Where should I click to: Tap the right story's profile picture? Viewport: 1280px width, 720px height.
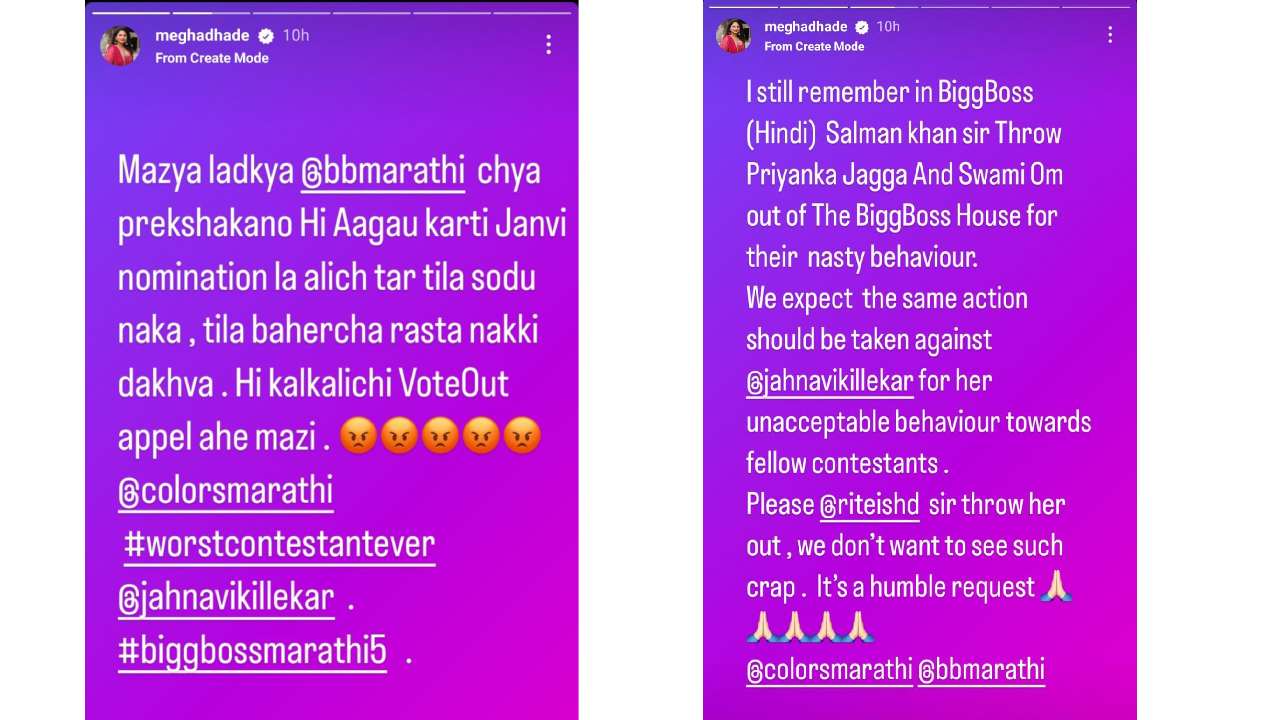click(x=734, y=35)
